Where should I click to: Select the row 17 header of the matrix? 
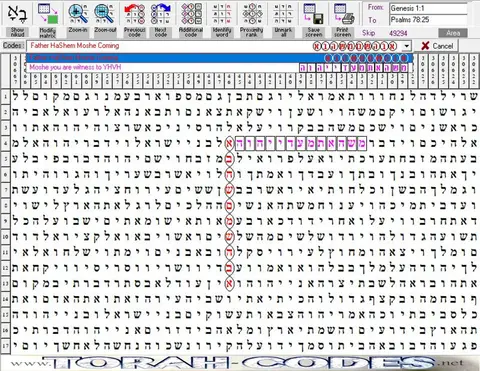[5, 346]
